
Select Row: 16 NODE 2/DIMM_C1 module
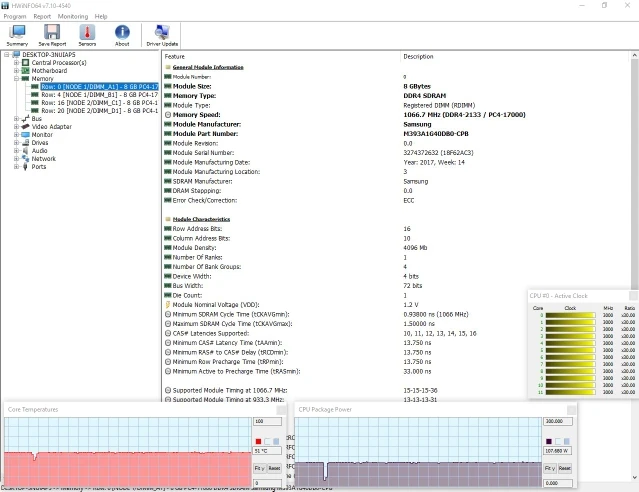[99, 103]
